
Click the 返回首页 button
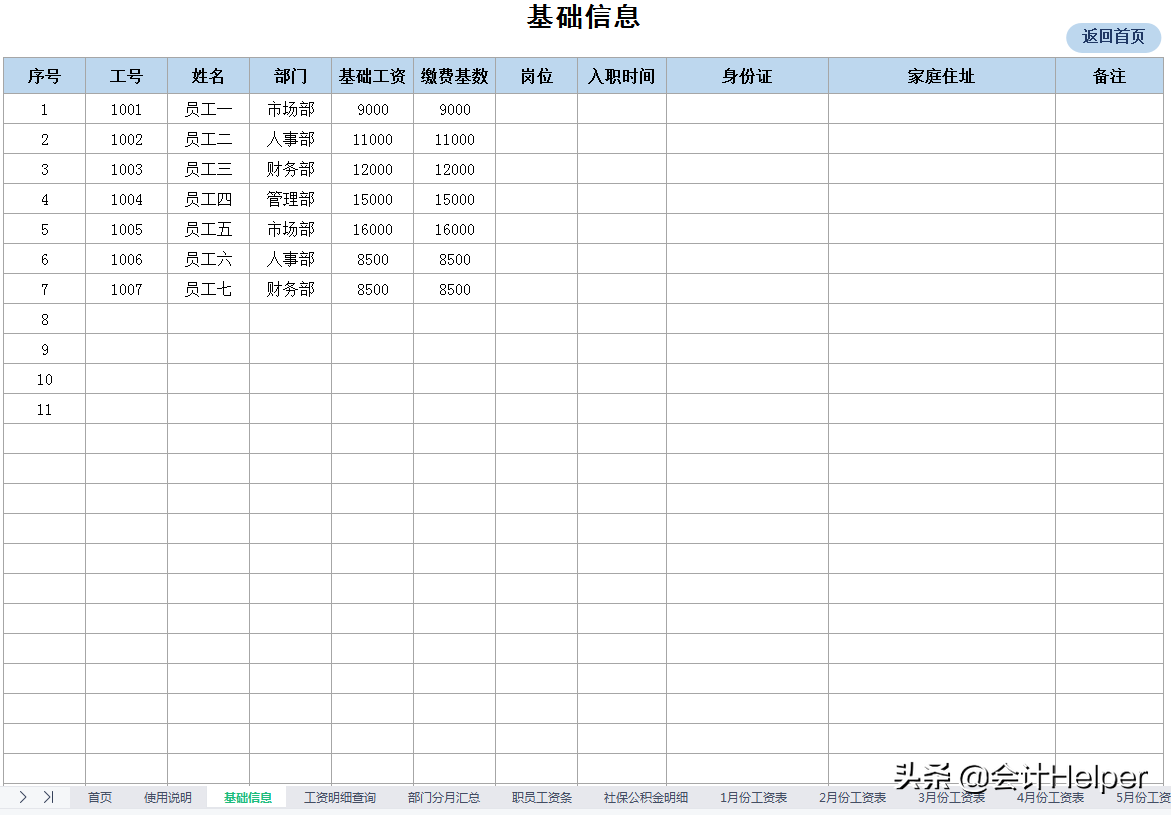[1113, 37]
